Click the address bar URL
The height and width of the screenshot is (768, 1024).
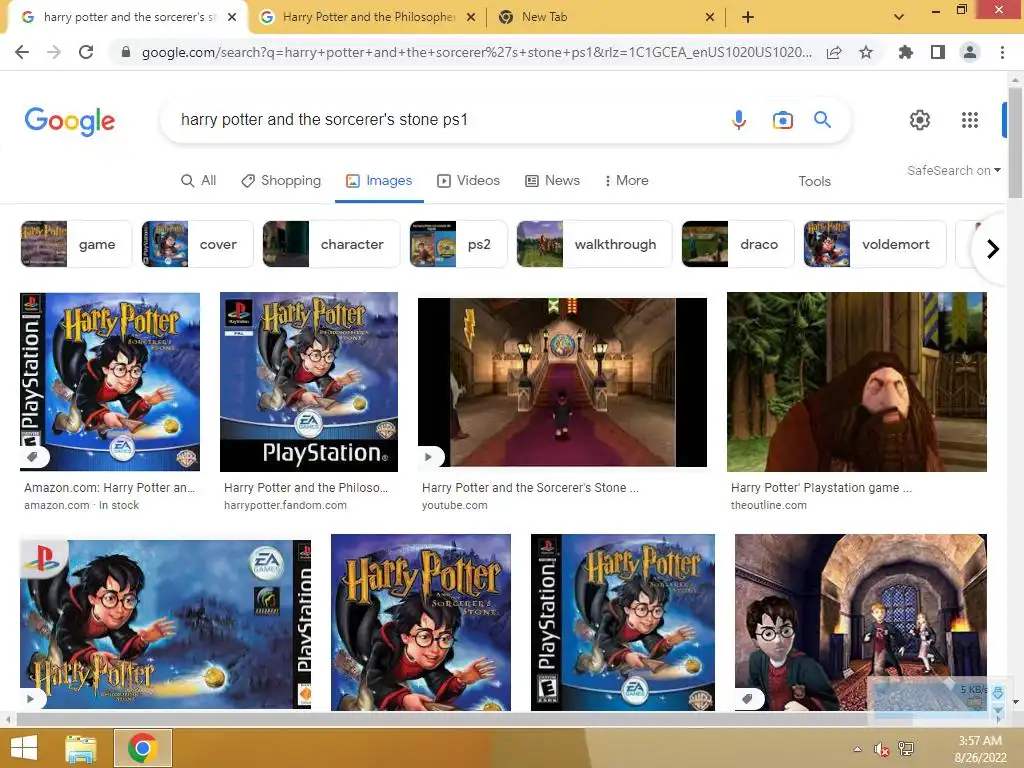[476, 52]
